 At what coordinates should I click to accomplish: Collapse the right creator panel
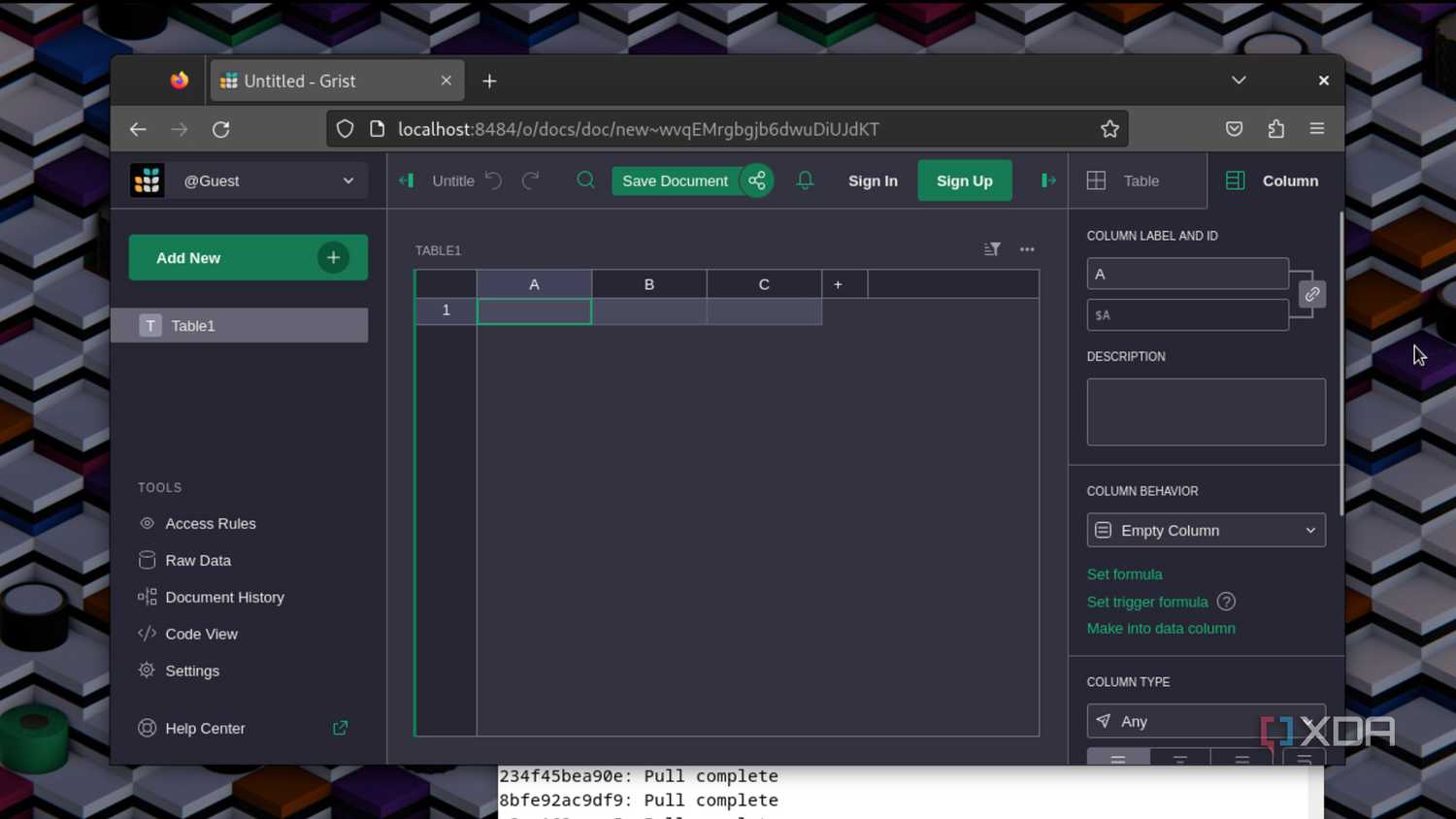coord(1048,180)
